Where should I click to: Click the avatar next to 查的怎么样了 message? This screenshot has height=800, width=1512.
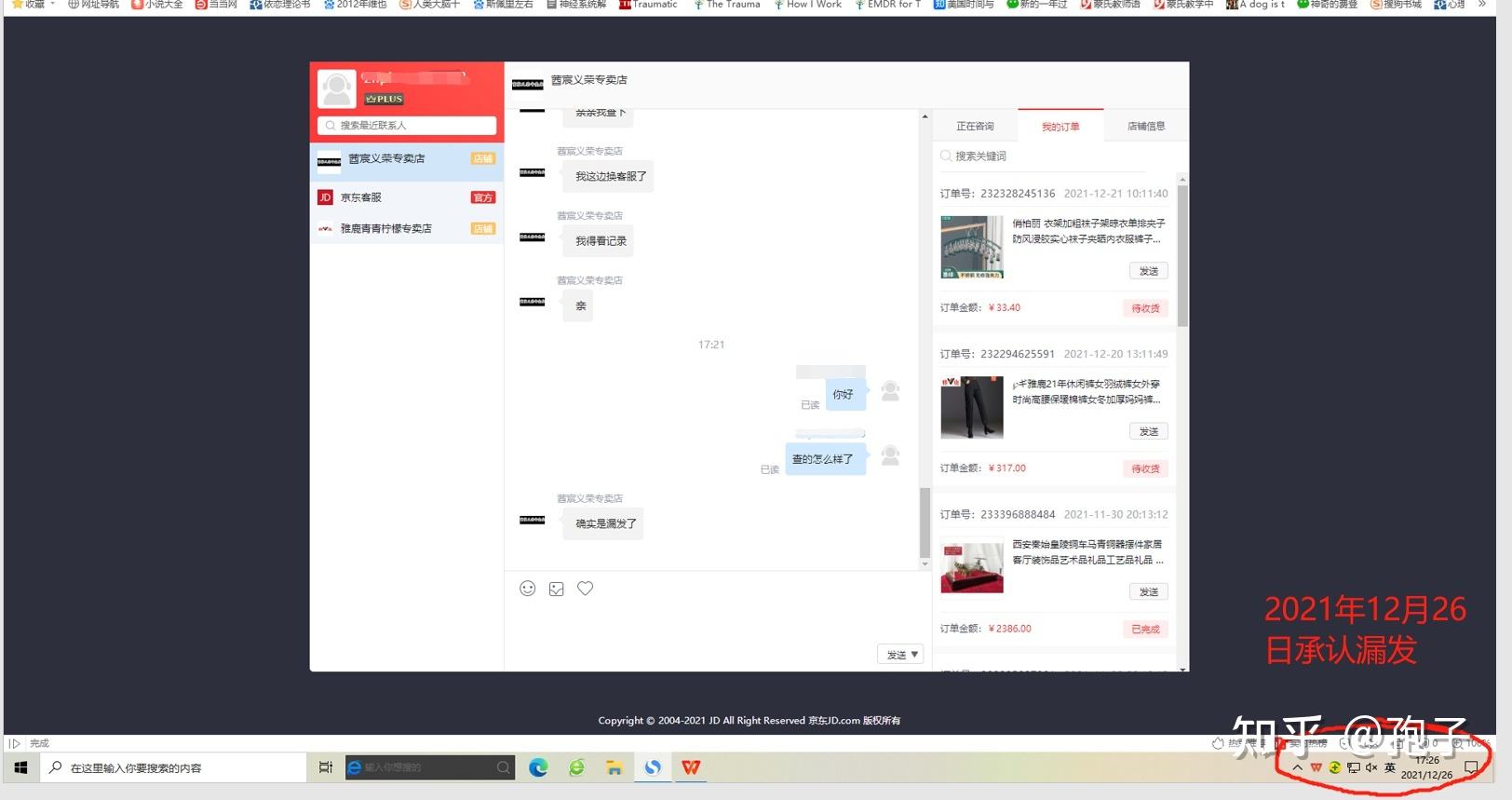click(891, 455)
